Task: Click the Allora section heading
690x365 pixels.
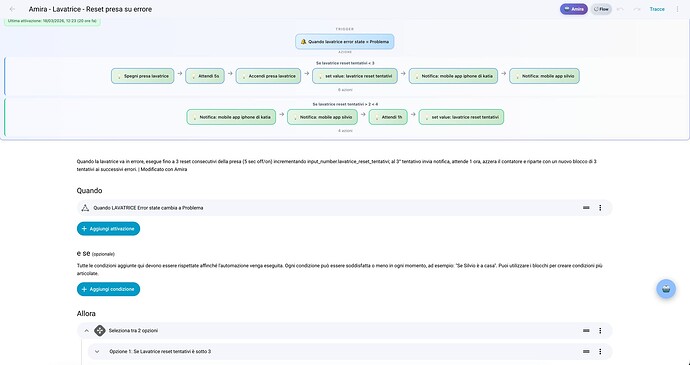Action: (86, 313)
